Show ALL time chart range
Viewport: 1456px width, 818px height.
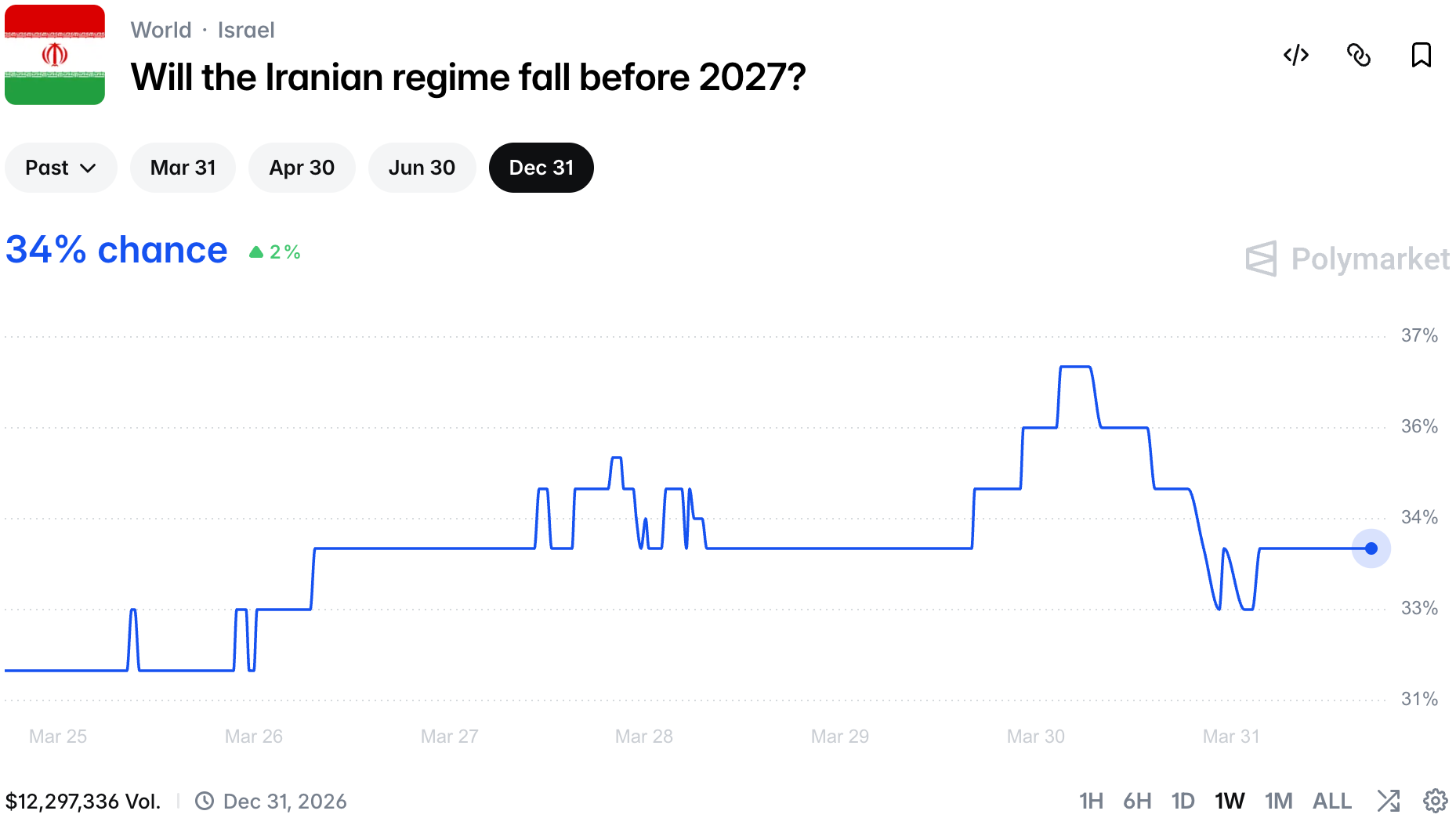[1331, 801]
